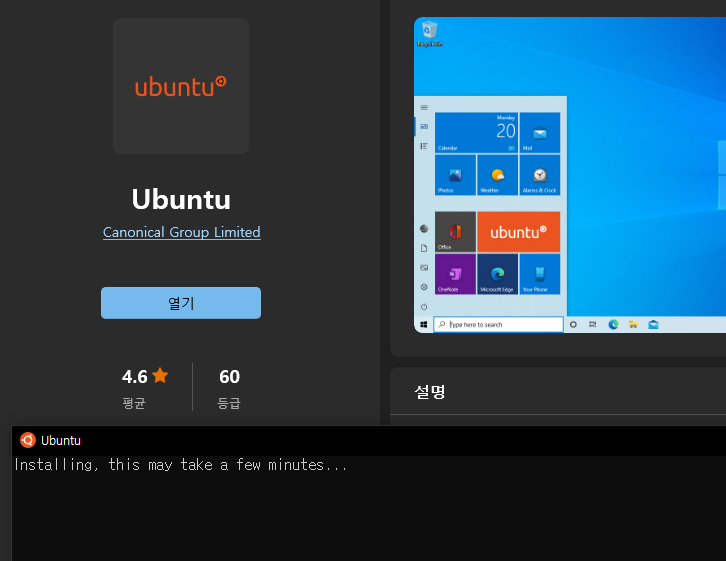
Task: Click the Office tile in the screenshot
Action: click(x=455, y=232)
